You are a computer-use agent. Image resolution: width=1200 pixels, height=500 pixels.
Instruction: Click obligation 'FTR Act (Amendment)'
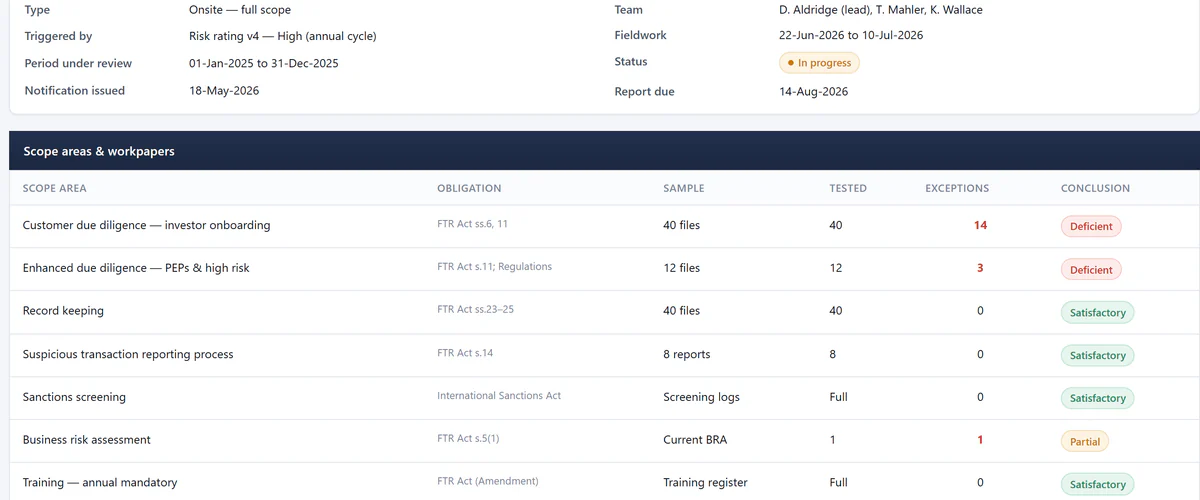[x=487, y=482]
